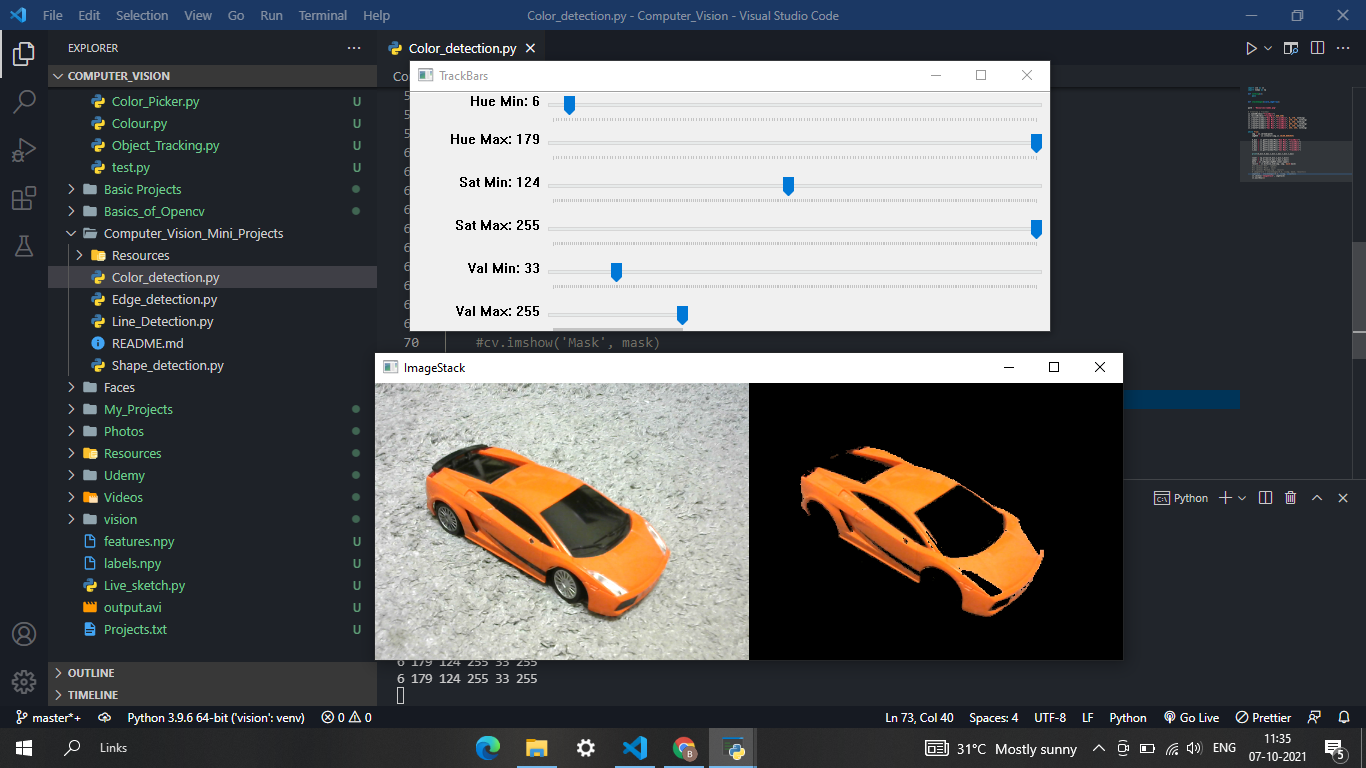Image resolution: width=1366 pixels, height=768 pixels.
Task: Kill the terminal using the trash icon
Action: point(1290,497)
